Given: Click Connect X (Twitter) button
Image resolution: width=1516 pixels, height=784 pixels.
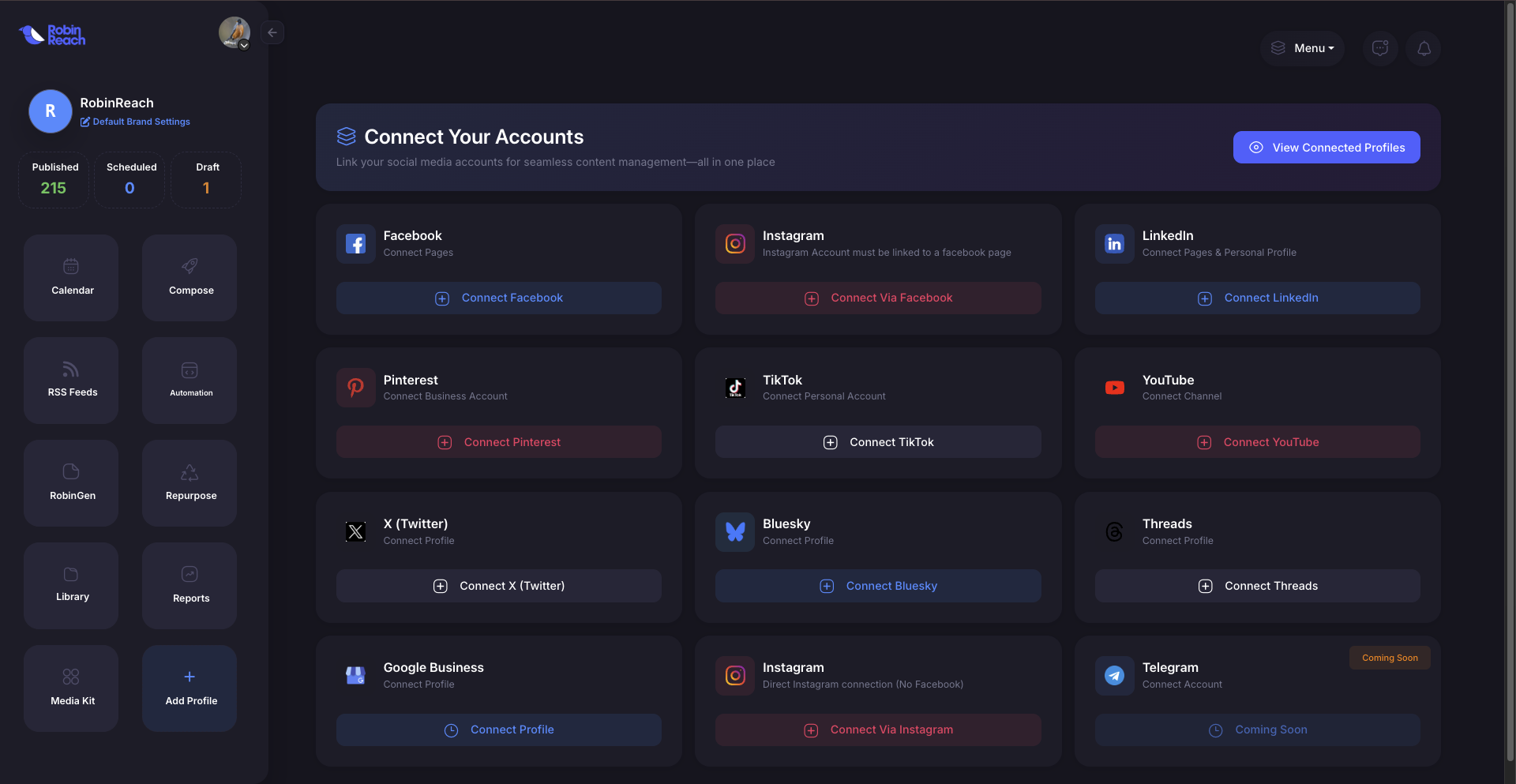Looking at the screenshot, I should (x=499, y=586).
